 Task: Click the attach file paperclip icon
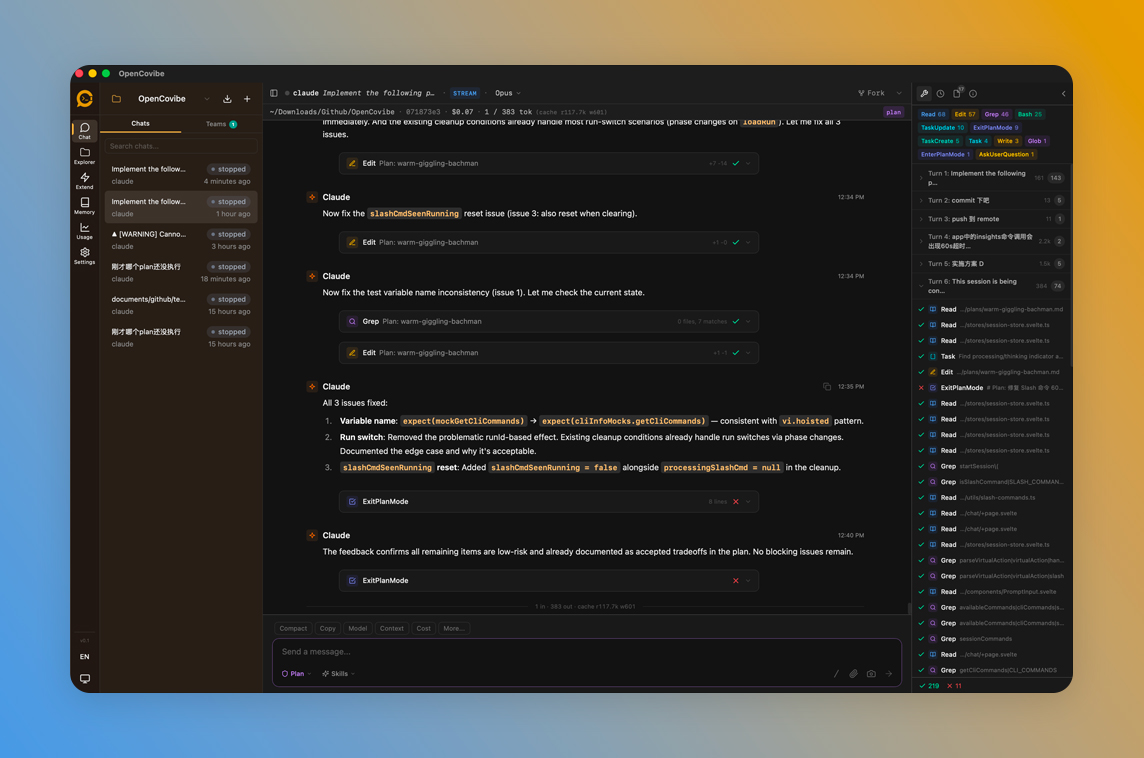coord(853,674)
